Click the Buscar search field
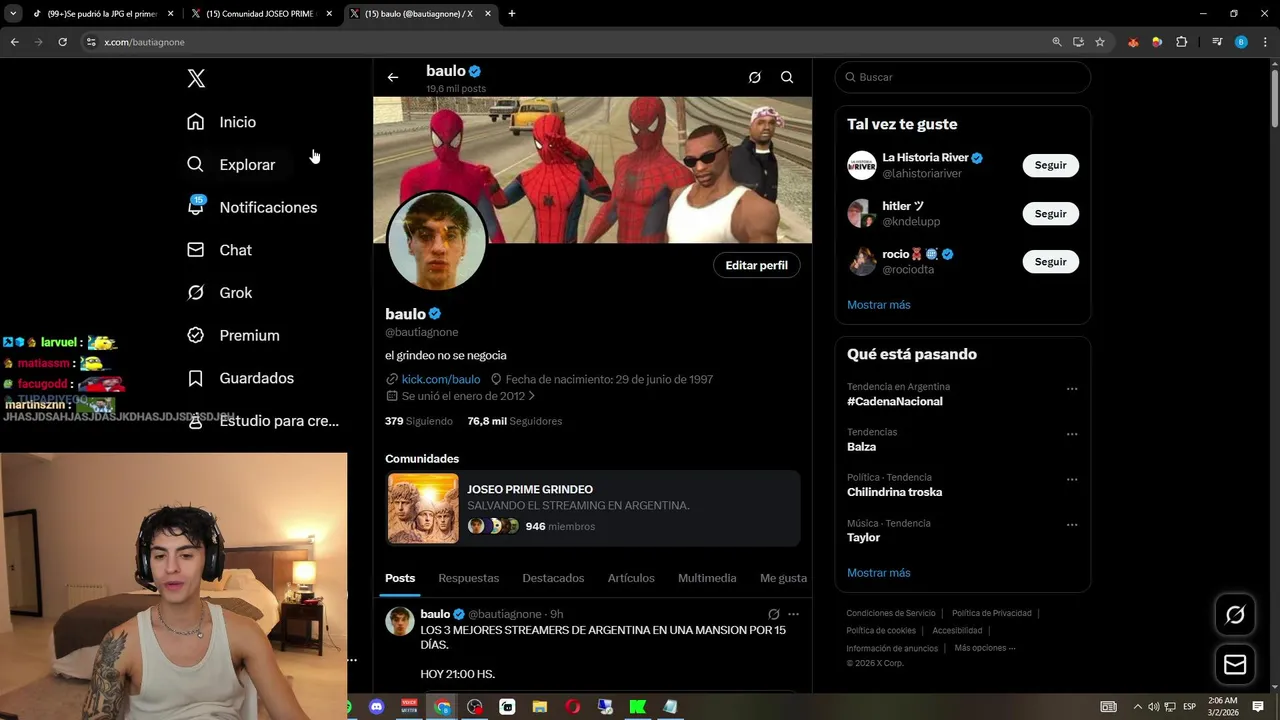 pyautogui.click(x=963, y=77)
